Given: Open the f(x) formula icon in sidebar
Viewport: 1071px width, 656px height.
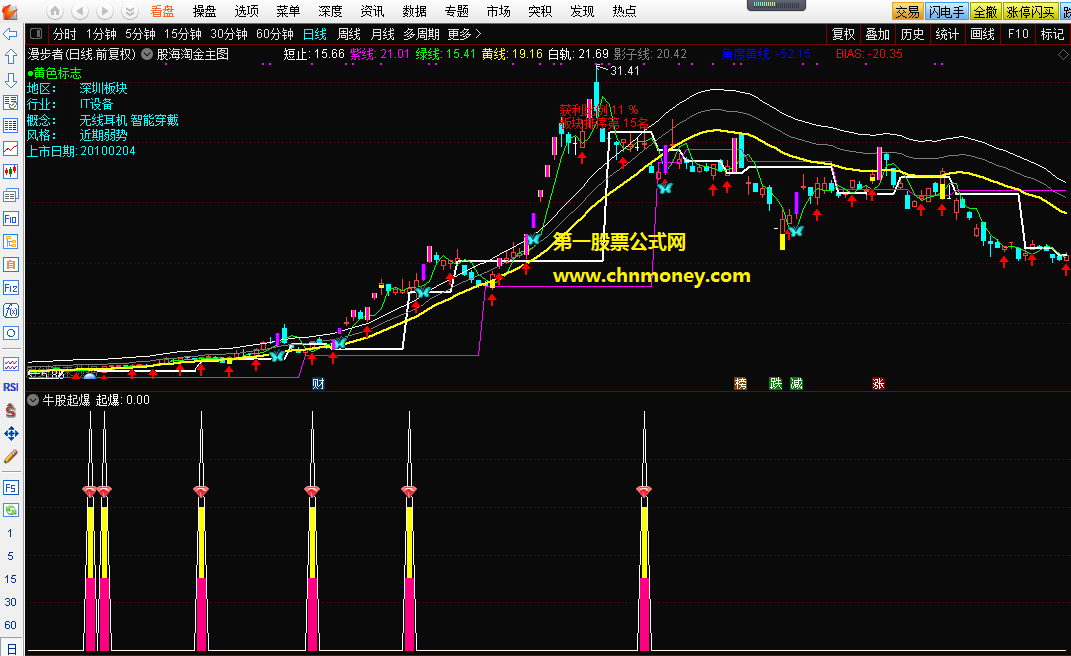Looking at the screenshot, I should point(10,310).
